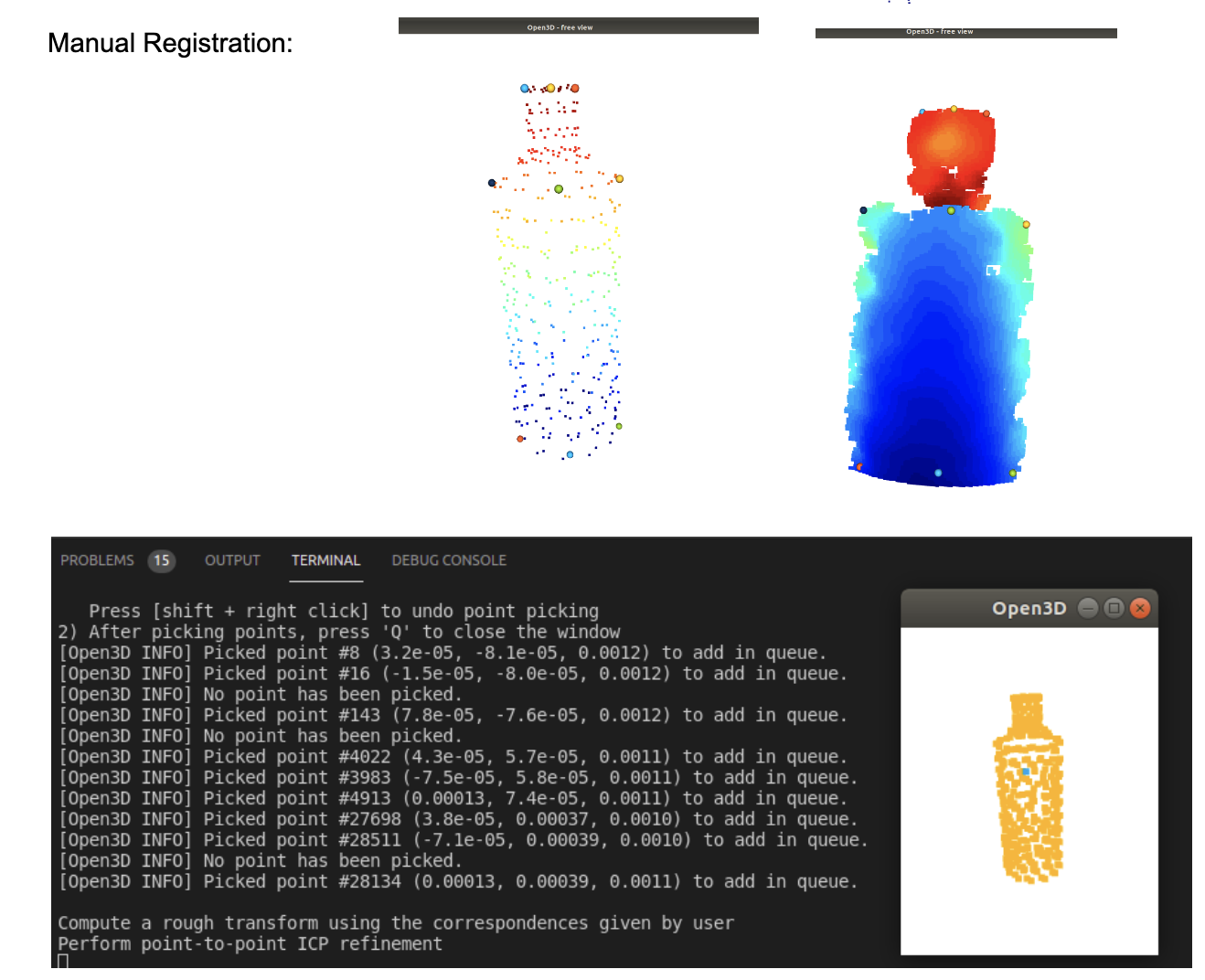This screenshot has width=1205, height=980.
Task: Click the orange picked point on the bottle bottom
Action: click(x=519, y=439)
